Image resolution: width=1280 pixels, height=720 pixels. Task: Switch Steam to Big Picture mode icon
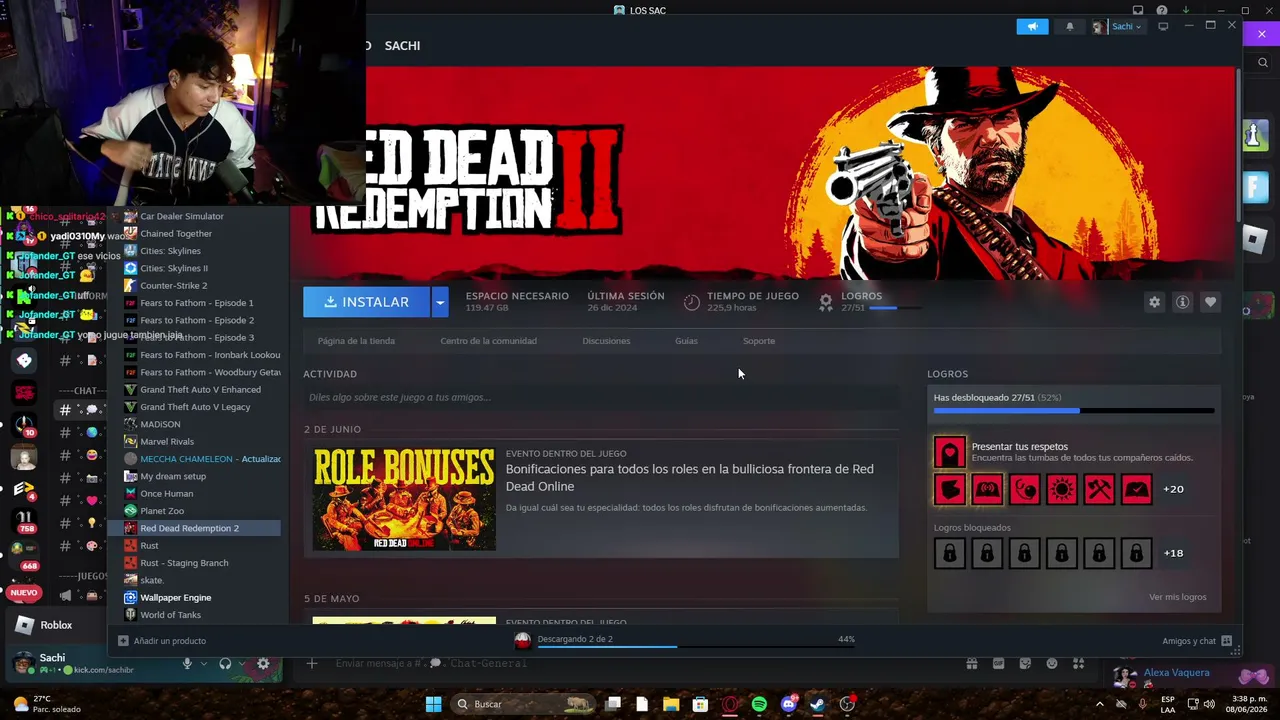click(x=1163, y=27)
